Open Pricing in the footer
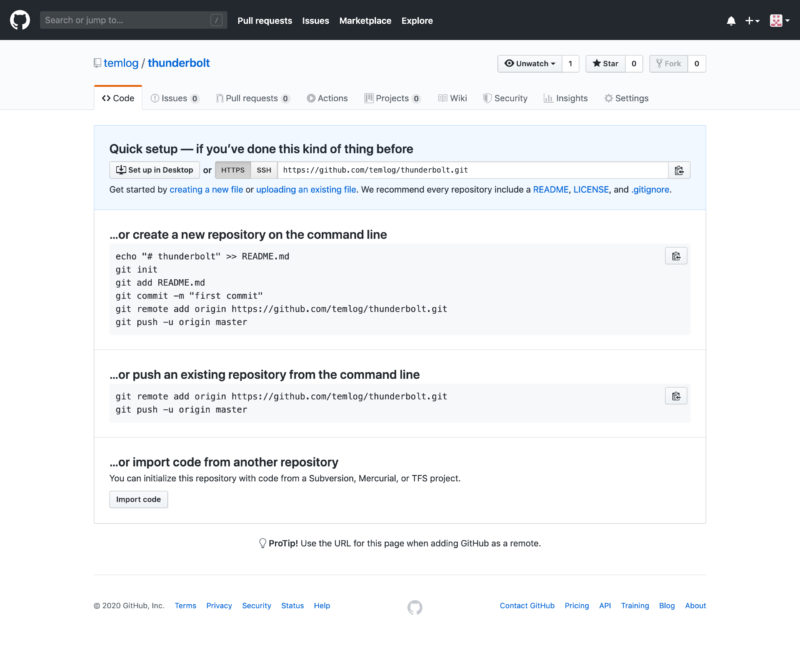 [577, 606]
